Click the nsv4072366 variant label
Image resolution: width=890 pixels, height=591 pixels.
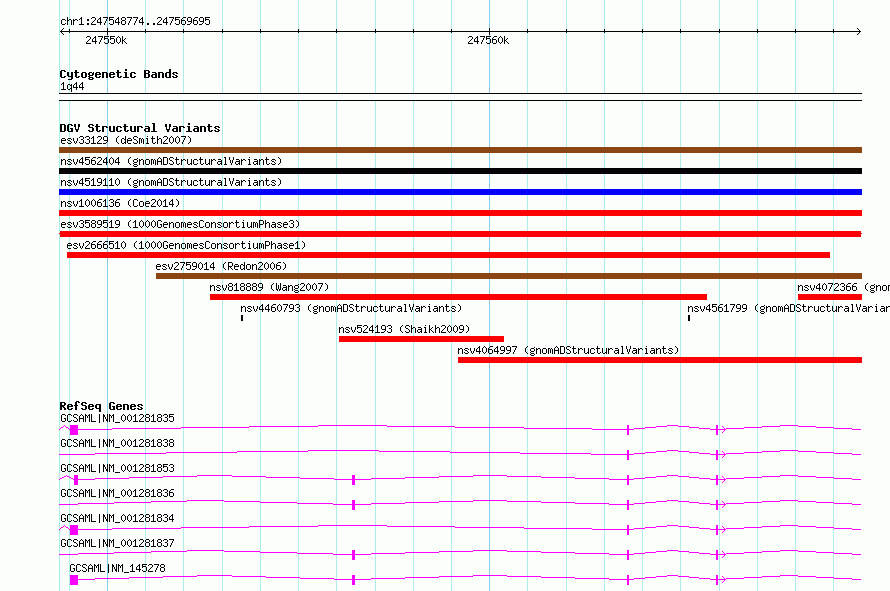click(x=843, y=287)
